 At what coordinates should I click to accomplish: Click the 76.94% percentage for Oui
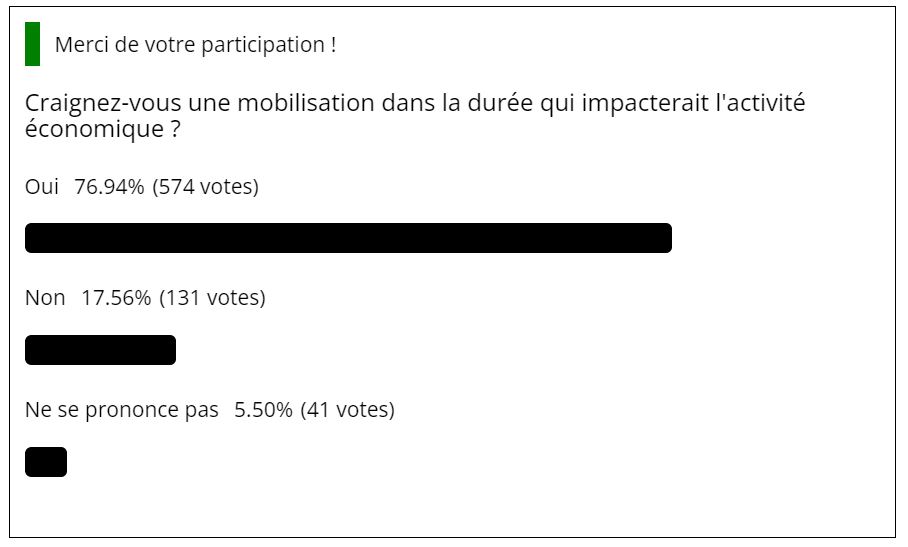pyautogui.click(x=109, y=186)
